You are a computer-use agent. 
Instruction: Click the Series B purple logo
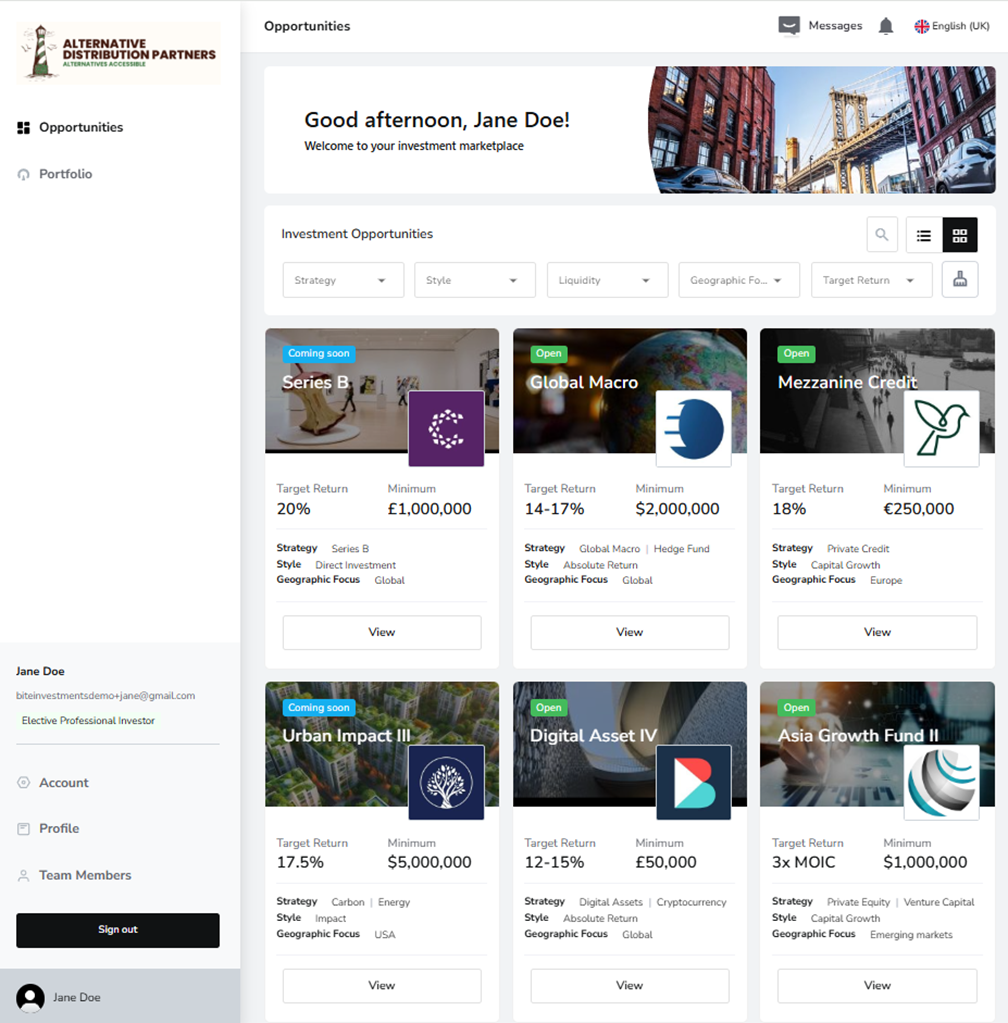[x=446, y=429]
